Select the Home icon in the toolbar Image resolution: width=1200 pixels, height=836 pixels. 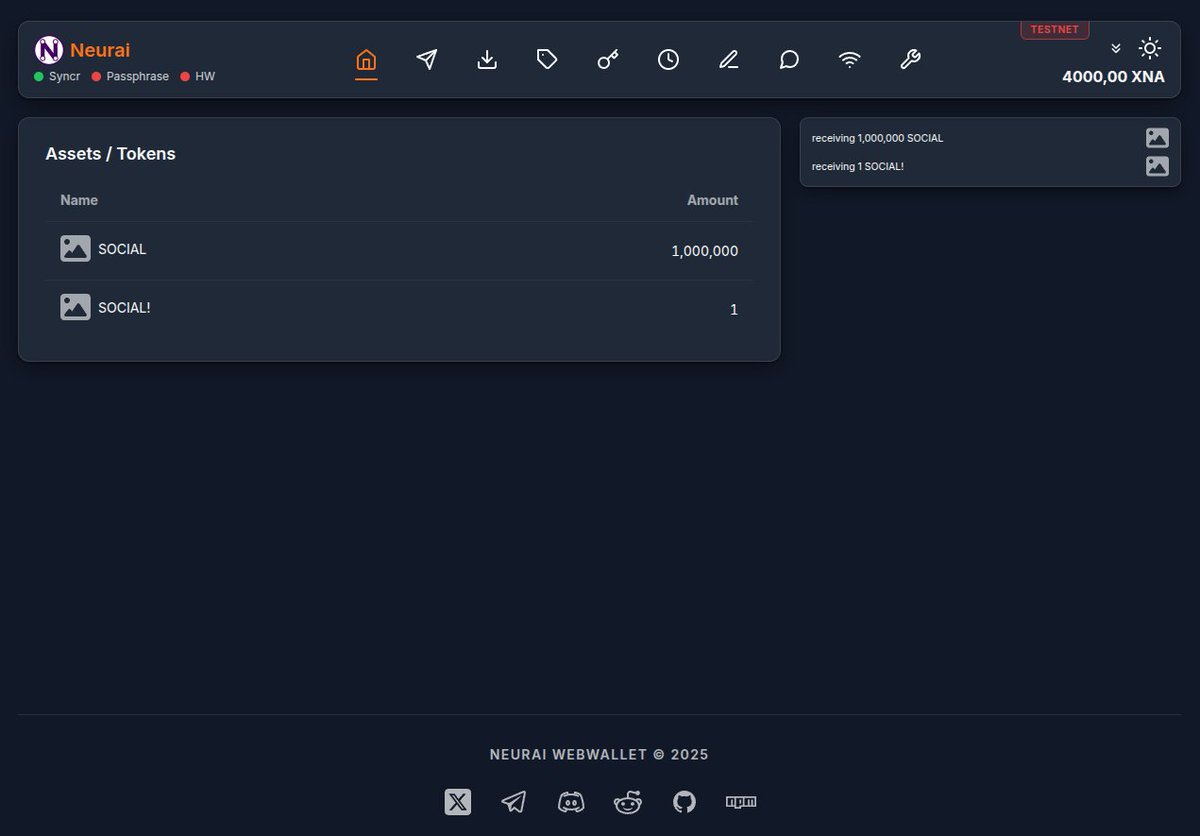(366, 59)
